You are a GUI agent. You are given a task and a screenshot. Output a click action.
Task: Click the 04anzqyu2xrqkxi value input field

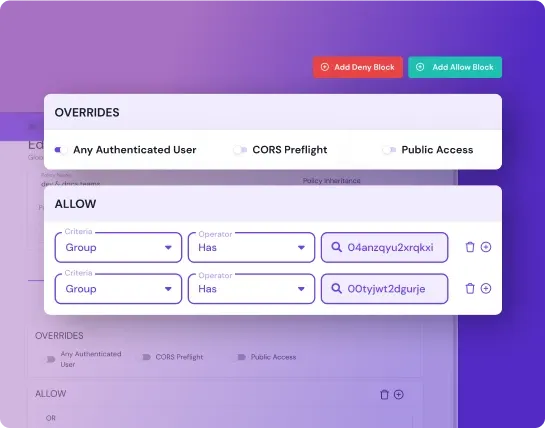pos(384,247)
